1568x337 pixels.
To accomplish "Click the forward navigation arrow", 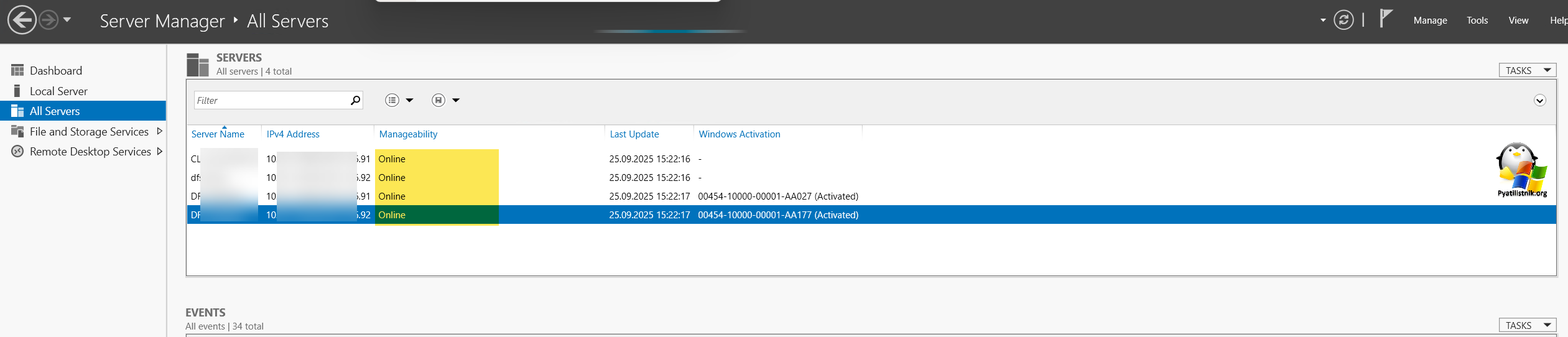I will click(49, 20).
